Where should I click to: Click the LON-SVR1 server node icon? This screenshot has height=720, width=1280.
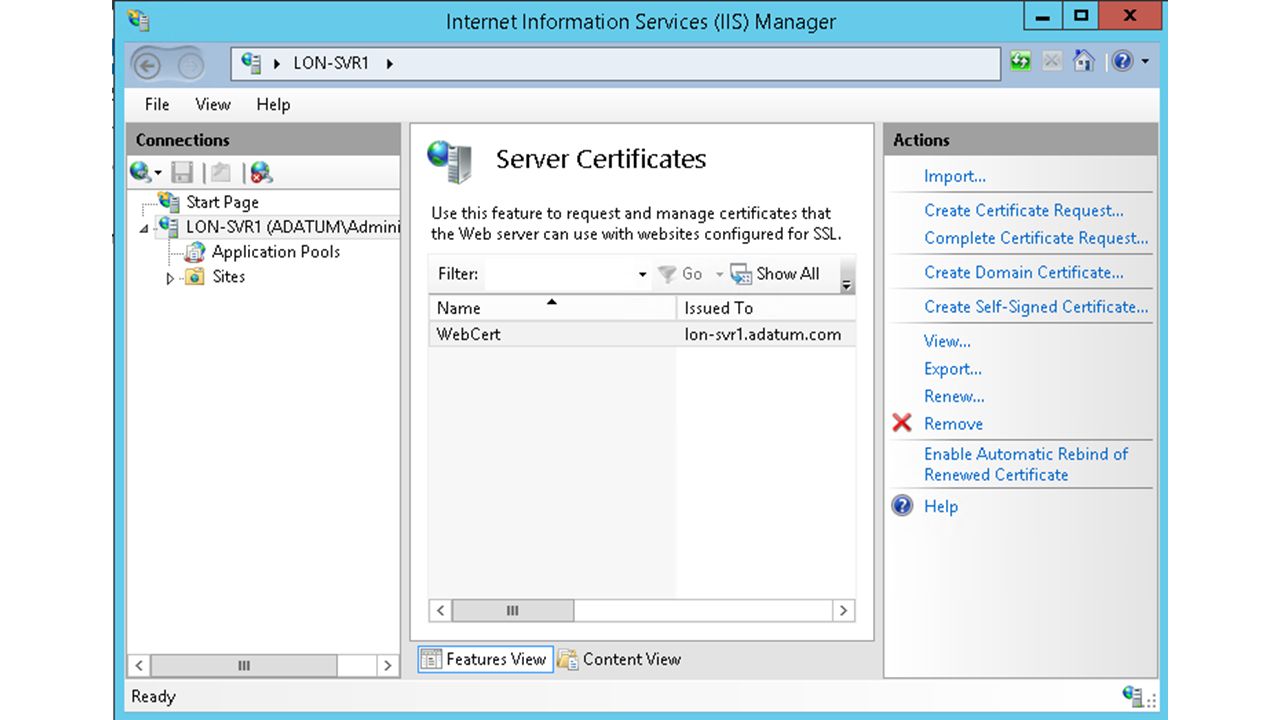(x=168, y=227)
